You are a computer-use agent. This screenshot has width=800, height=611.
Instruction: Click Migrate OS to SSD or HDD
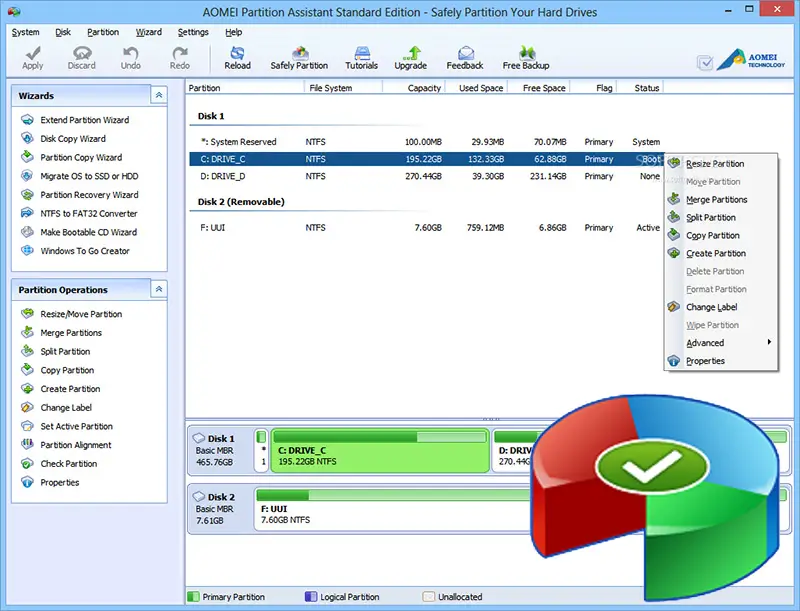89,176
